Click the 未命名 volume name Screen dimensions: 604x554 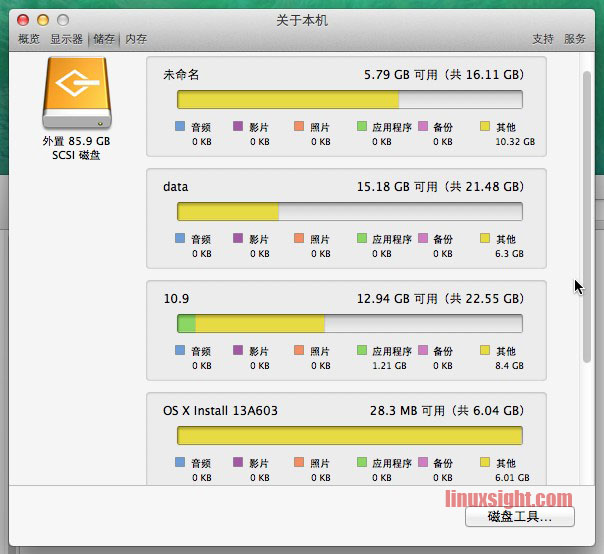pos(181,74)
